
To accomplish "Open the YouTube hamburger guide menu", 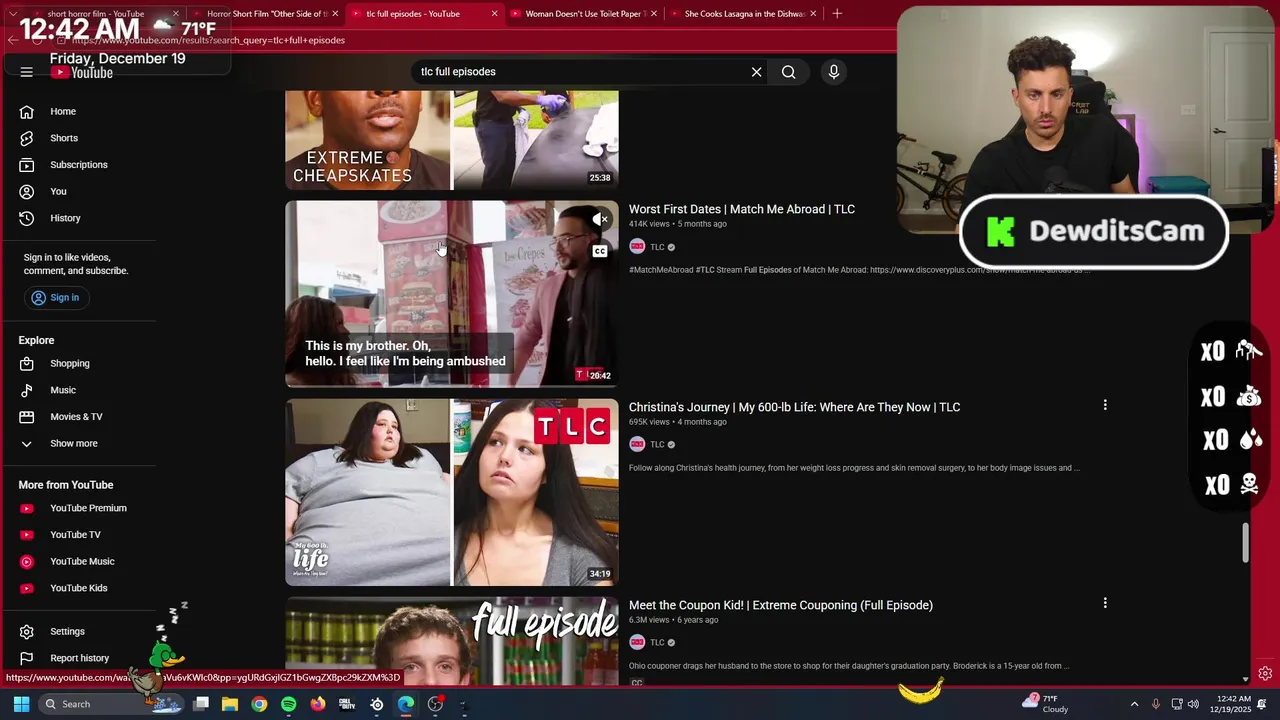I will point(27,72).
